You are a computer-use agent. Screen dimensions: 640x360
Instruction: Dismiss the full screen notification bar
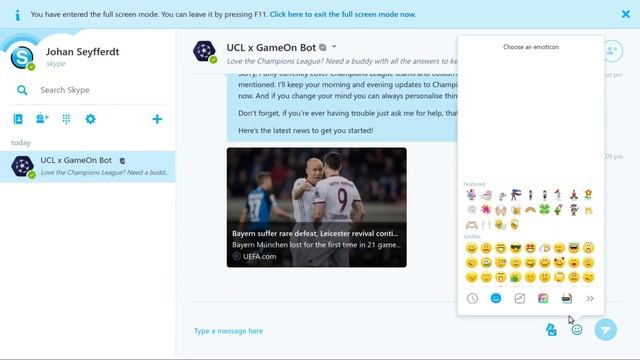[x=625, y=14]
